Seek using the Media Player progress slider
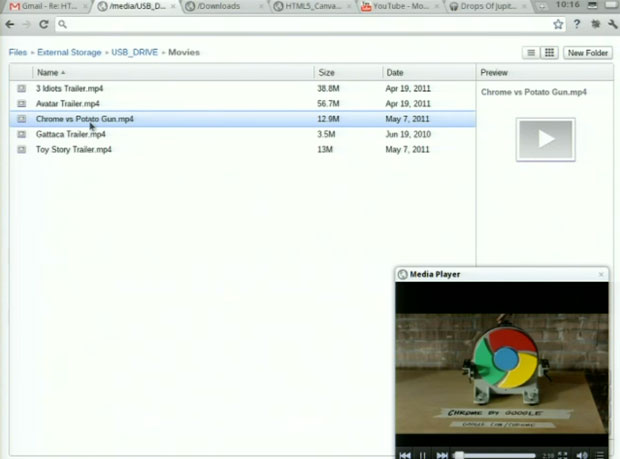The image size is (620, 459). pos(495,455)
